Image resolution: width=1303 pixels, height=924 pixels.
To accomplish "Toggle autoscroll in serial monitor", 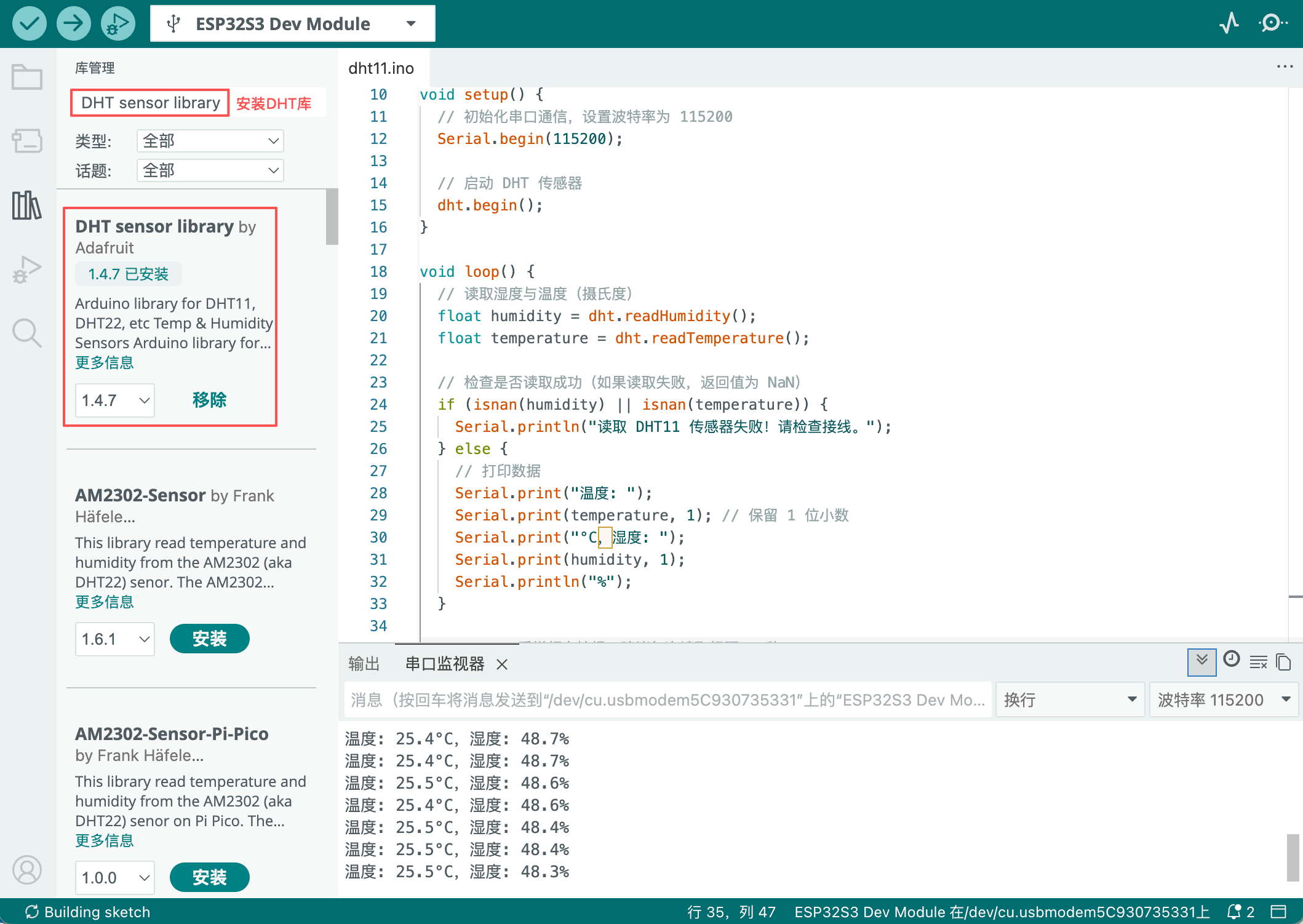I will (x=1201, y=662).
